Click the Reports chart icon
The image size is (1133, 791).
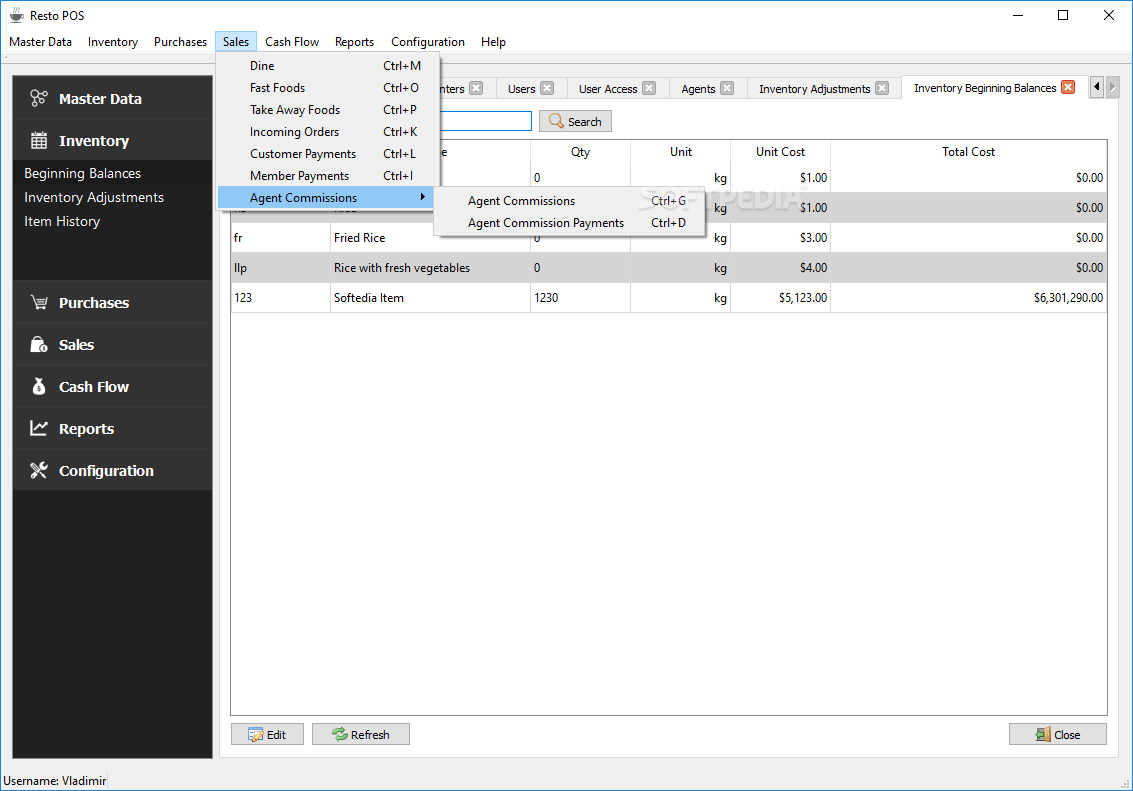coord(39,428)
